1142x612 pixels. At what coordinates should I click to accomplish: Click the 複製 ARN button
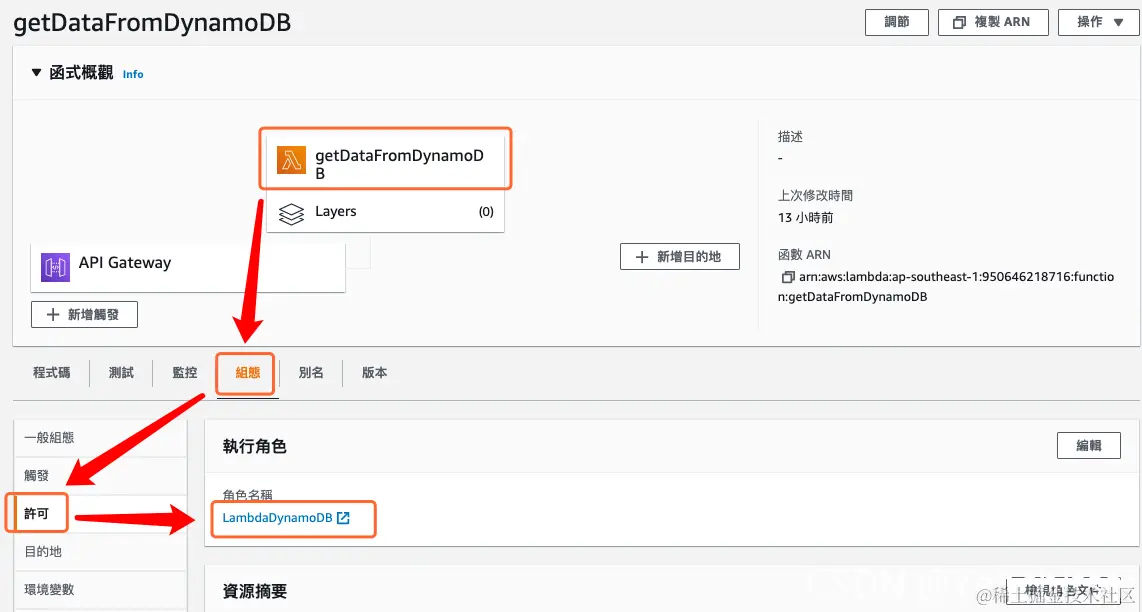tap(993, 23)
